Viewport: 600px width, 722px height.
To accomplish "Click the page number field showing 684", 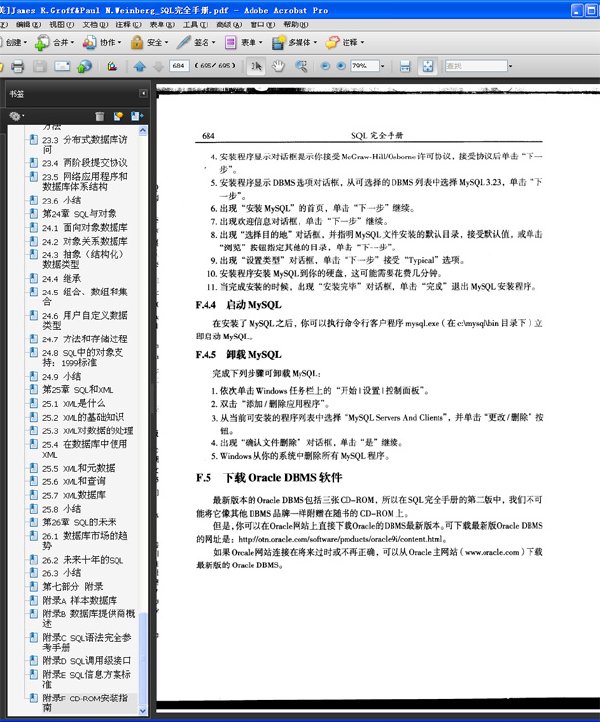I will tap(179, 66).
